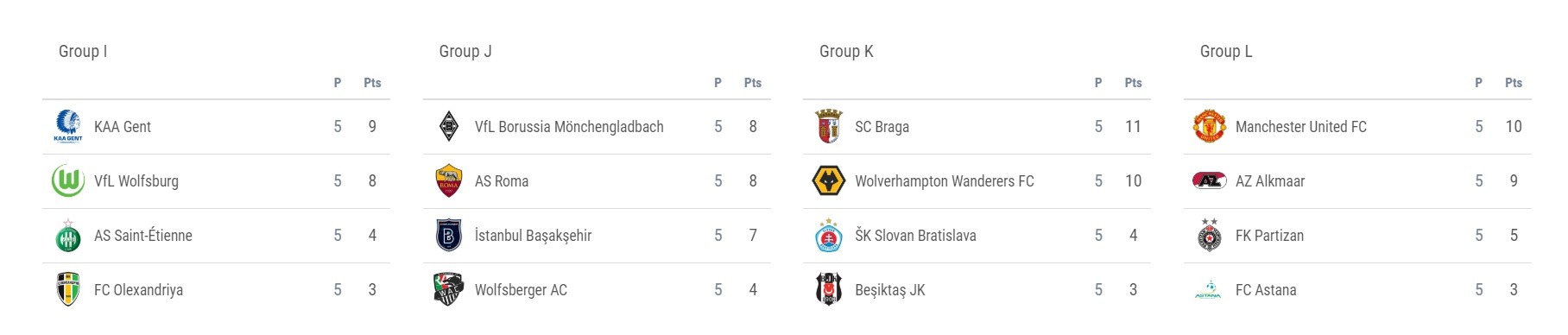
Task: Click the Borussia Mönchengladbach badge
Action: pyautogui.click(x=449, y=126)
